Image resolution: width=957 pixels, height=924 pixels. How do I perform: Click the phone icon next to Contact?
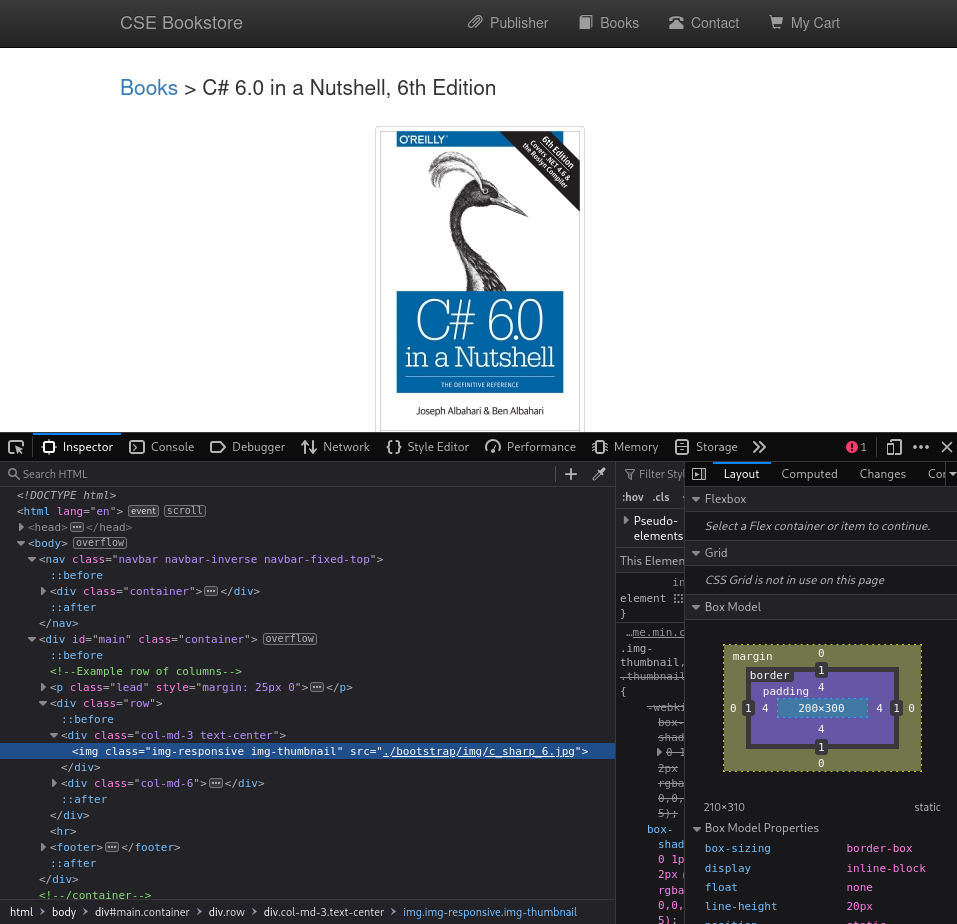tap(676, 23)
